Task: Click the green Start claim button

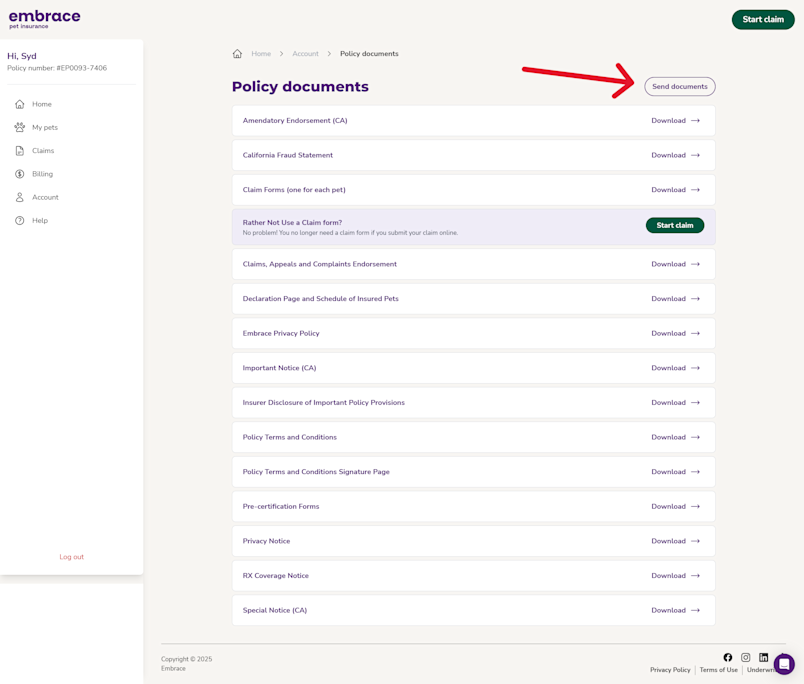Action: [763, 19]
